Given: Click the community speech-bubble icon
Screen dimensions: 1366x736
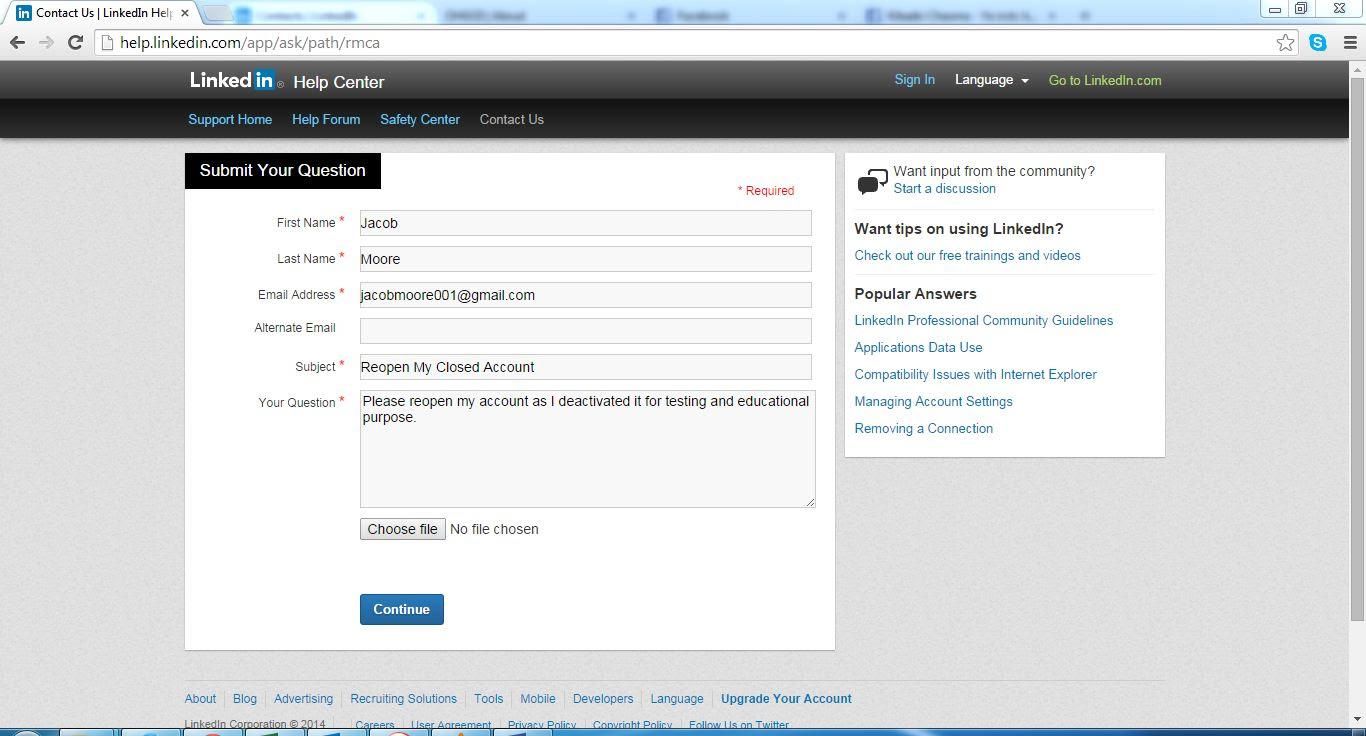Looking at the screenshot, I should pos(870,178).
